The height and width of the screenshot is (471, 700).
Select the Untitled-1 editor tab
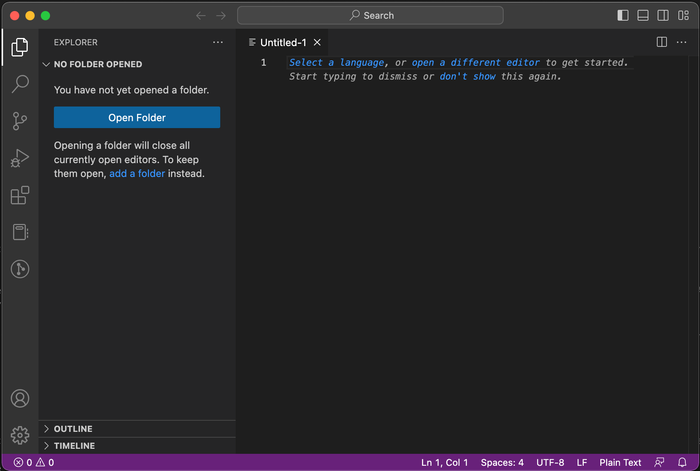click(x=282, y=42)
